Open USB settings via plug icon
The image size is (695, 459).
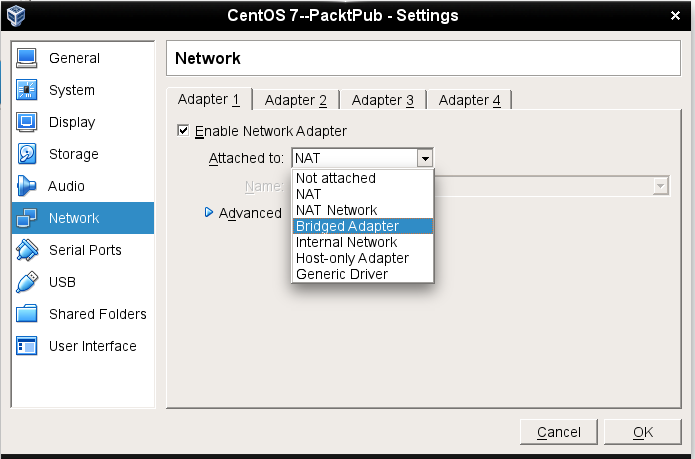tap(28, 282)
